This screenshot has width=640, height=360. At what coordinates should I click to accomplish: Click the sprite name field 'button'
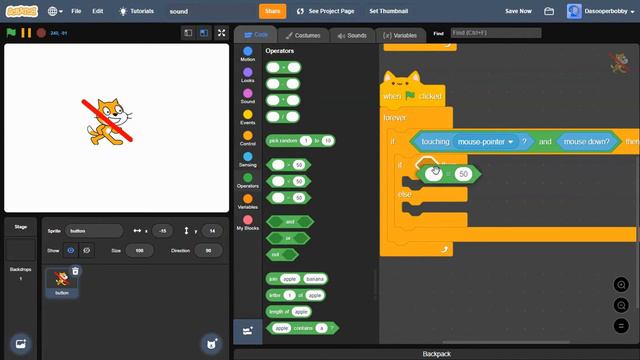pyautogui.click(x=94, y=231)
